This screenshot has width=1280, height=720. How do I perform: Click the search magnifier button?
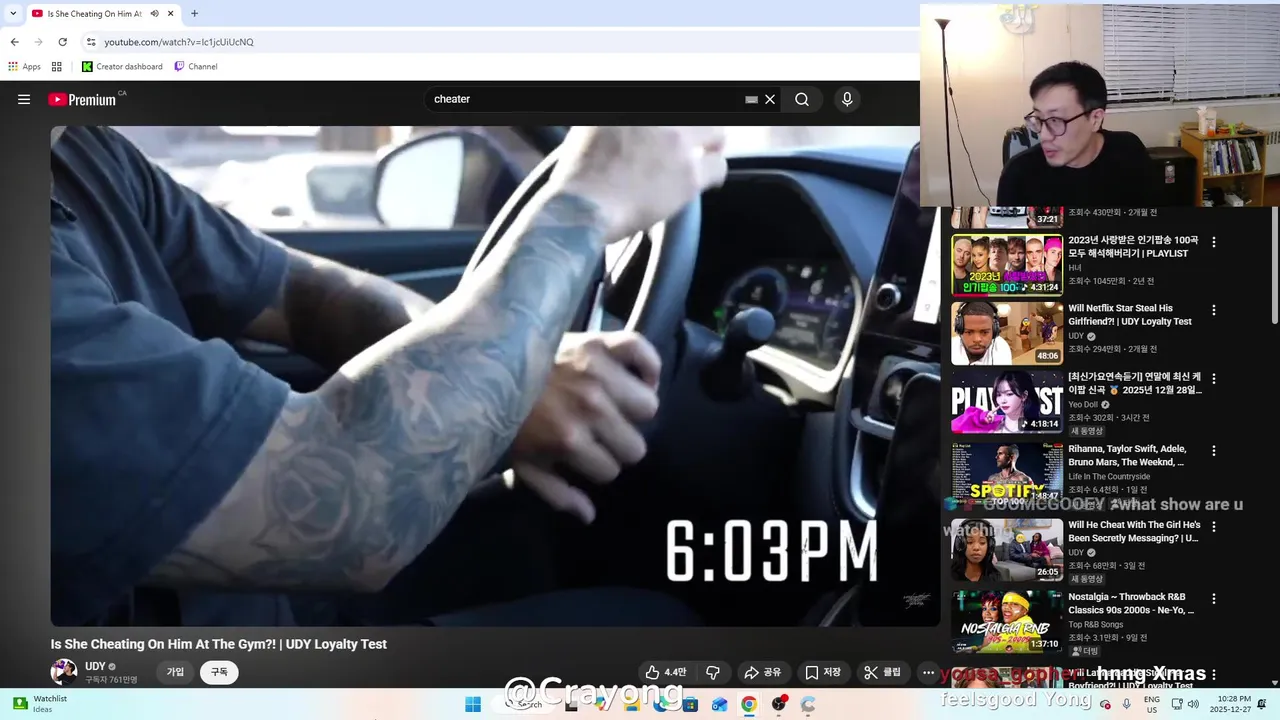pyautogui.click(x=802, y=99)
